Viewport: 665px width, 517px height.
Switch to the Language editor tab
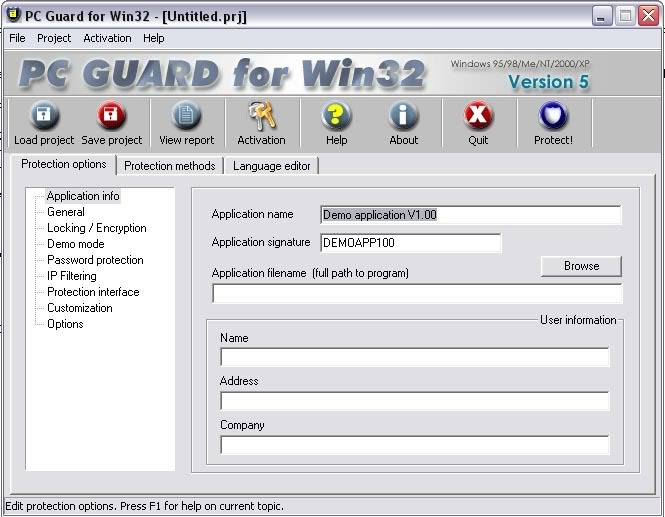point(271,166)
